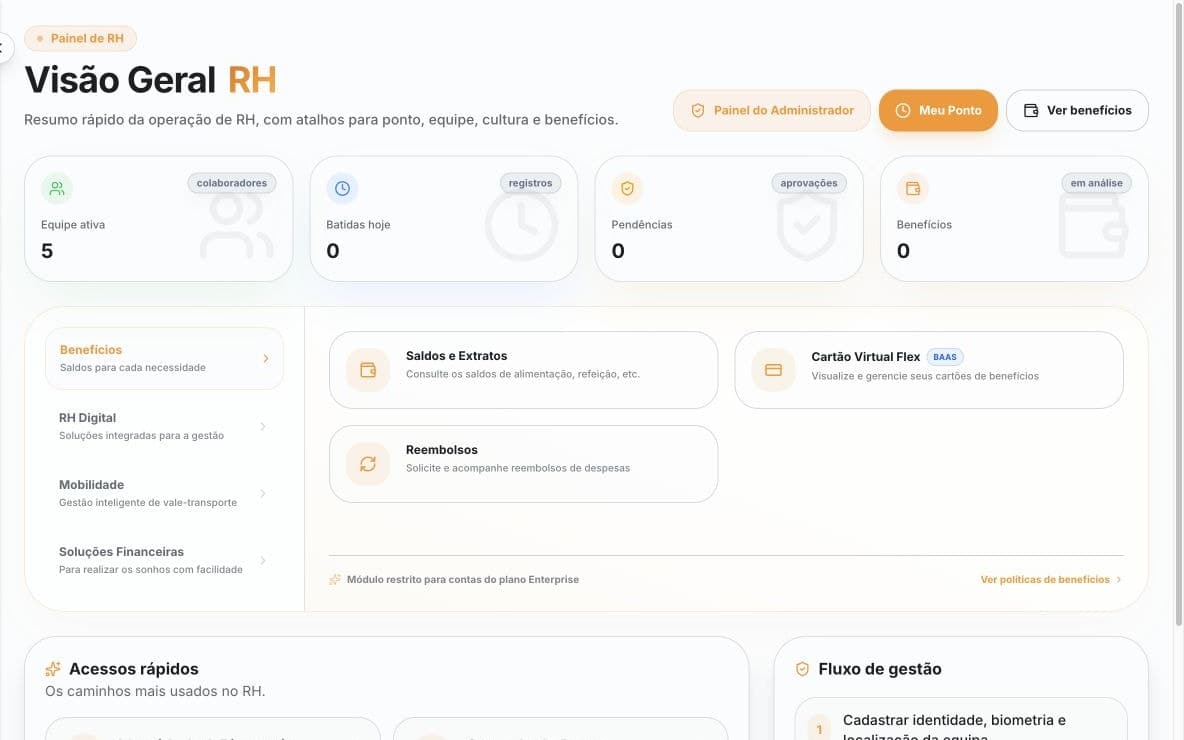Click the colaboradores badge
This screenshot has height=740, width=1184.
pos(232,183)
